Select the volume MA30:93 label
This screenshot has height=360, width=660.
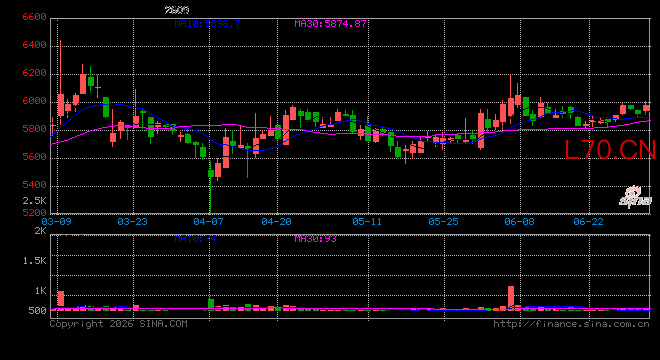(x=315, y=239)
